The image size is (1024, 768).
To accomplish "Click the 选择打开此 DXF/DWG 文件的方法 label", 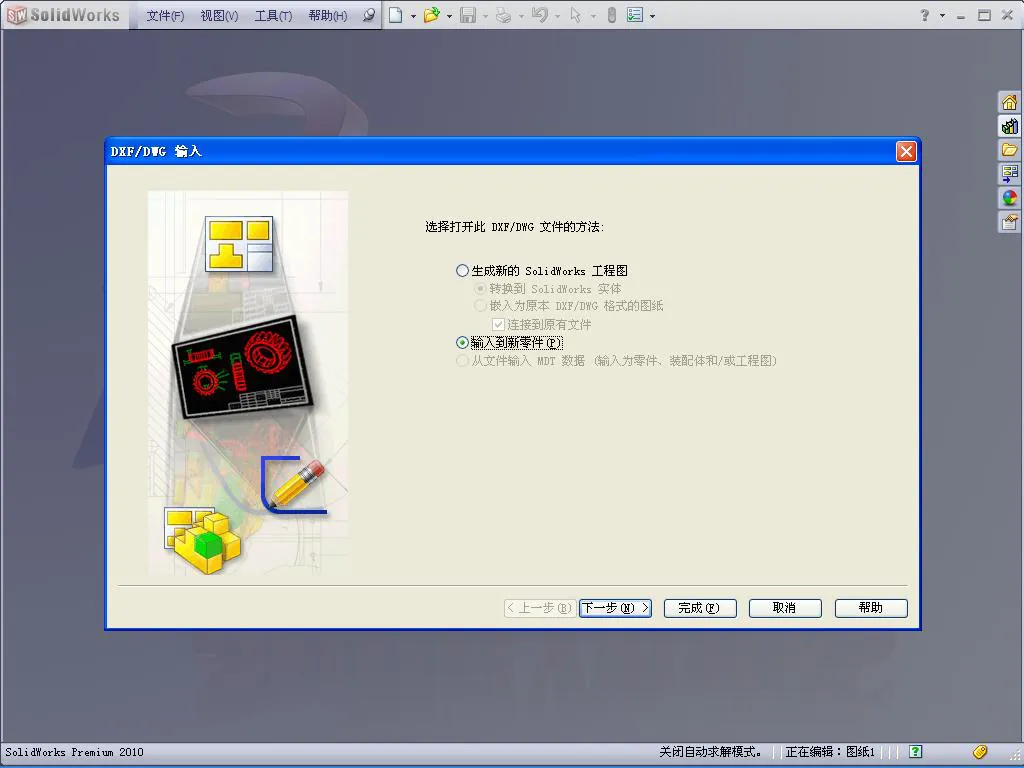I will pyautogui.click(x=515, y=227).
